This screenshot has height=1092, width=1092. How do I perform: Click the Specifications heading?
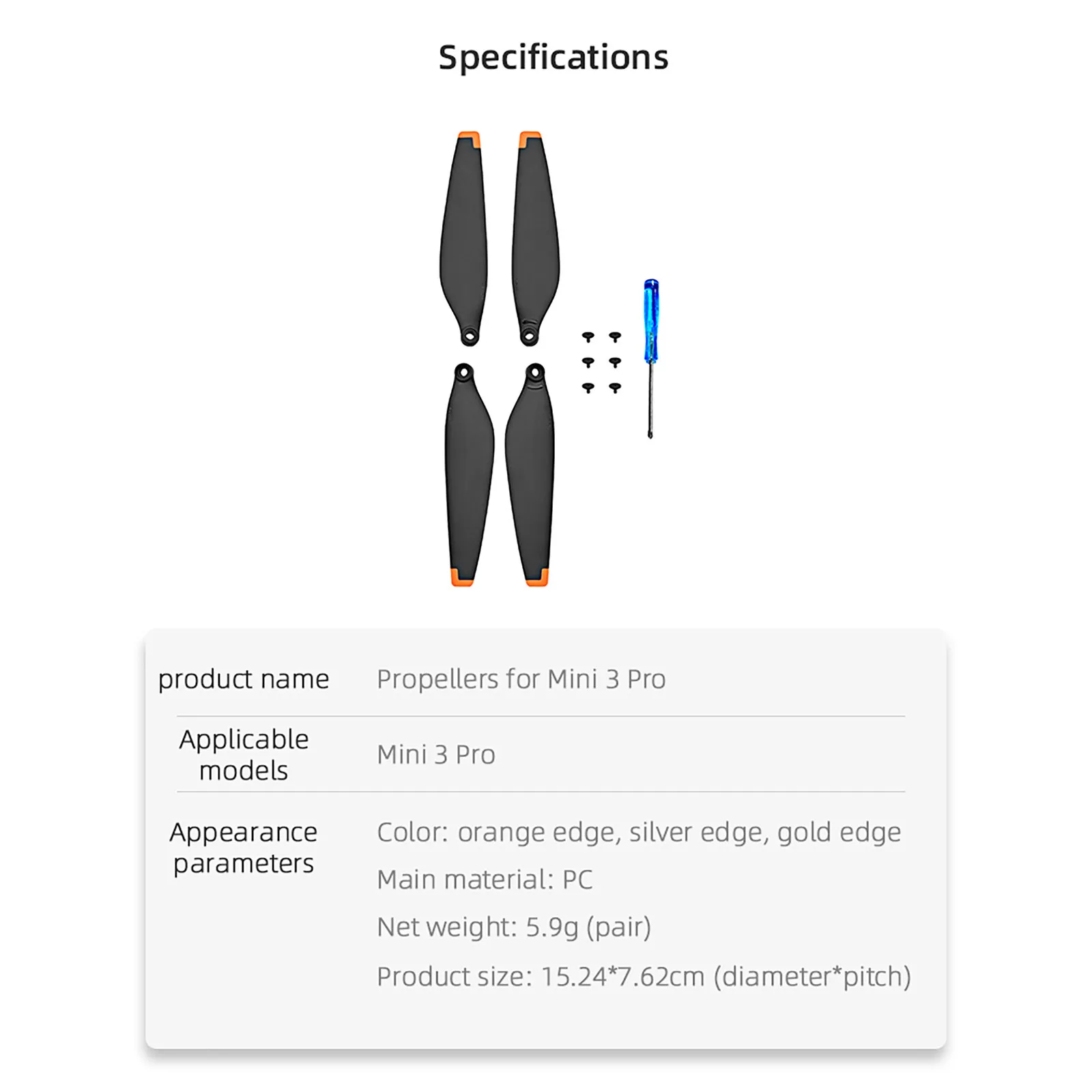point(554,57)
